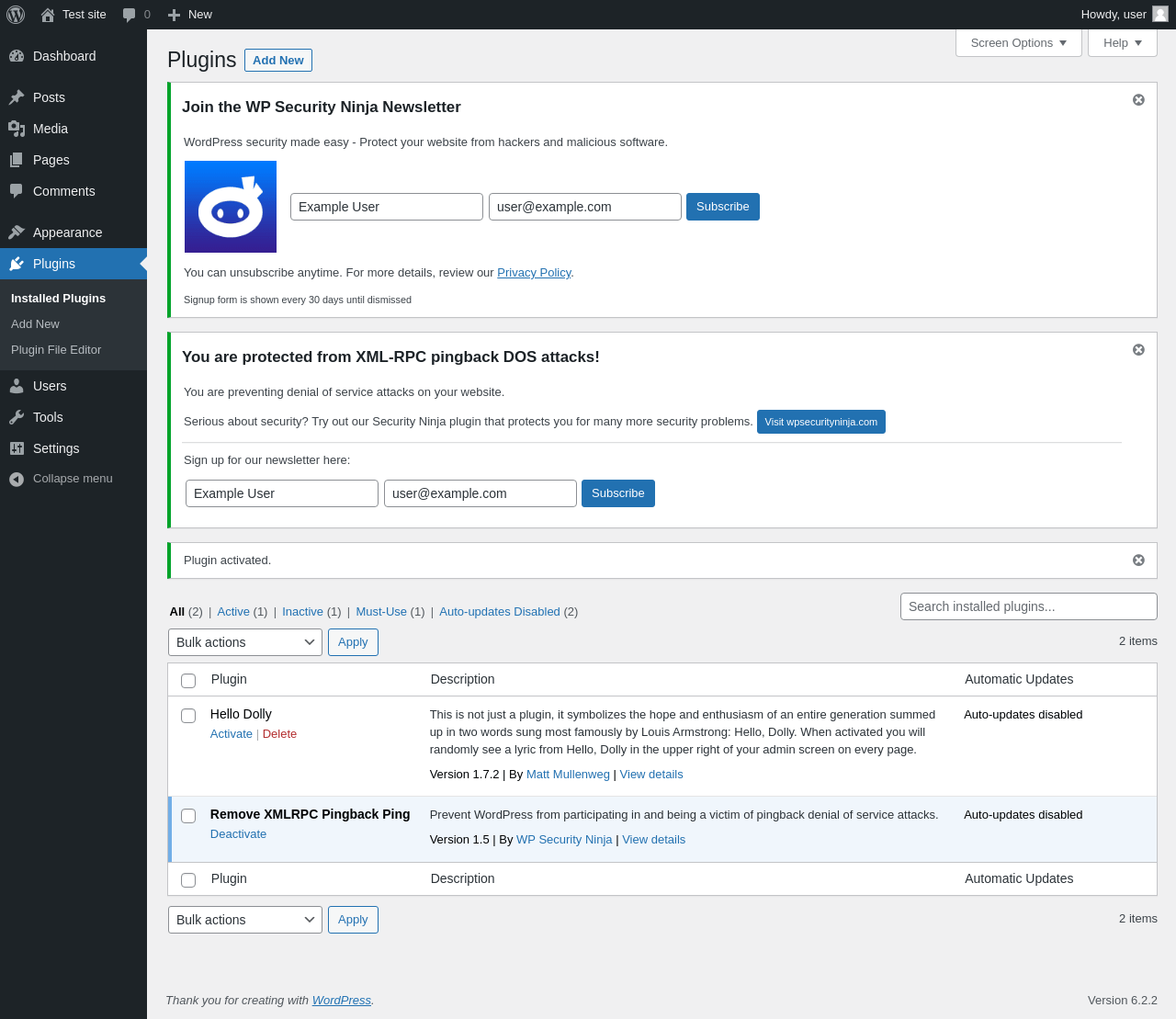The image size is (1176, 1019).
Task: Click the Settings sliders icon
Action: point(17,448)
